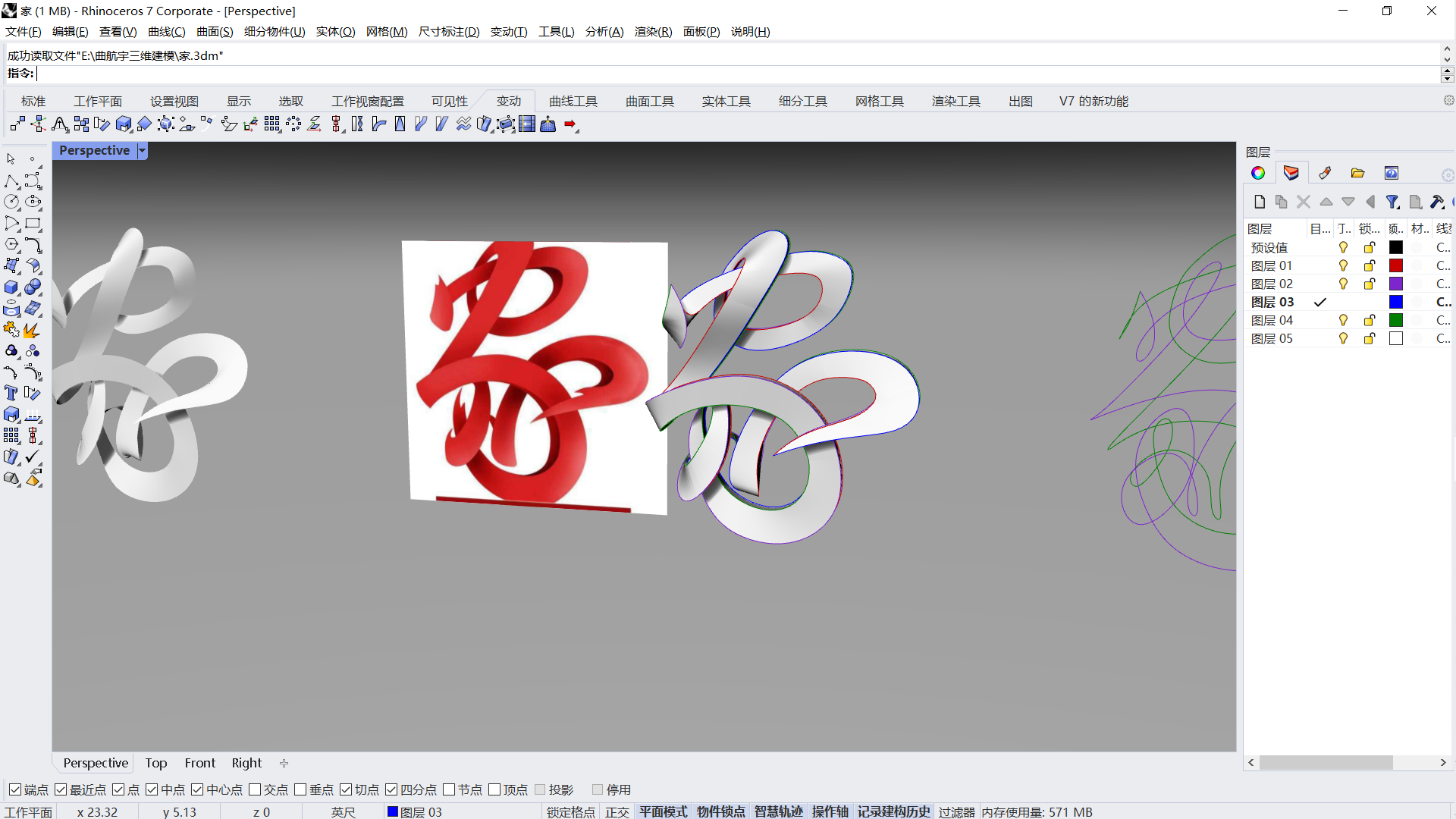Click the layer tools hammer icon
The width and height of the screenshot is (1456, 819).
pyautogui.click(x=1436, y=202)
